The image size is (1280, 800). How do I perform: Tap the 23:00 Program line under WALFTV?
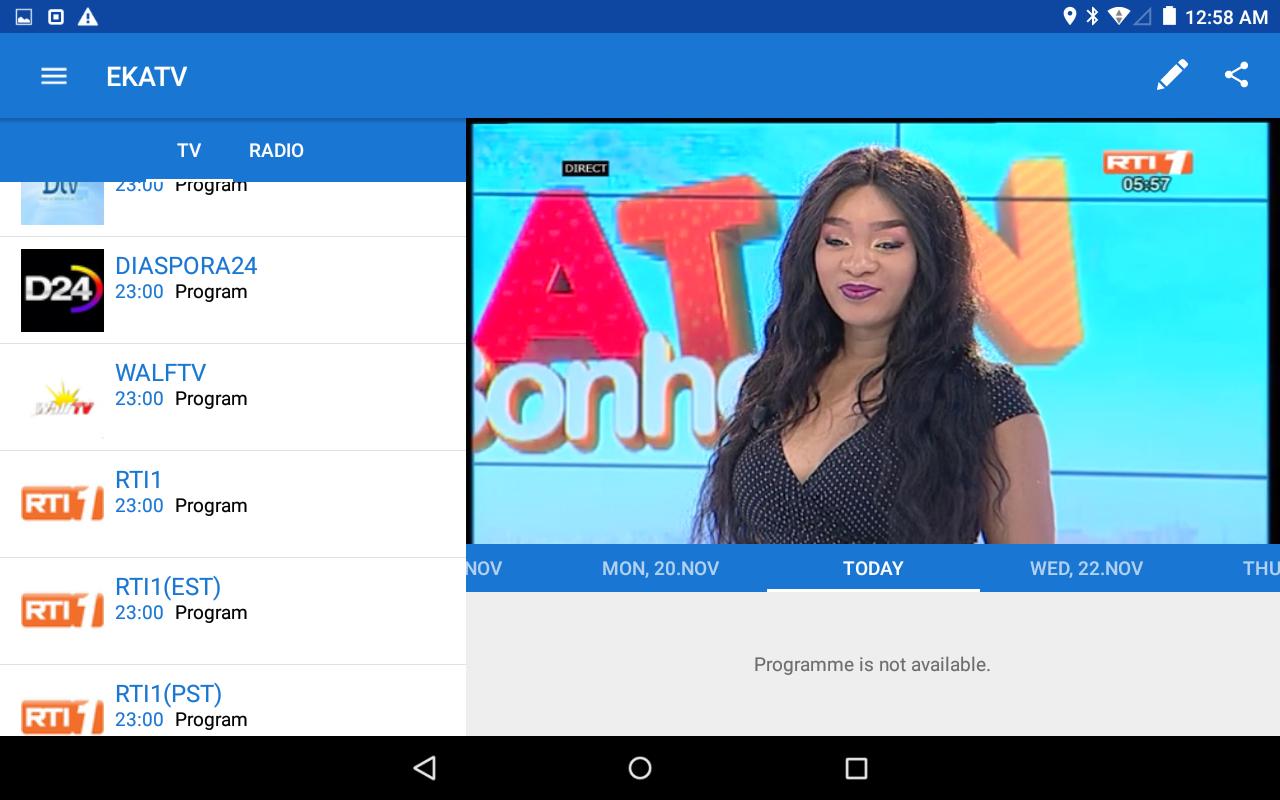pyautogui.click(x=181, y=398)
